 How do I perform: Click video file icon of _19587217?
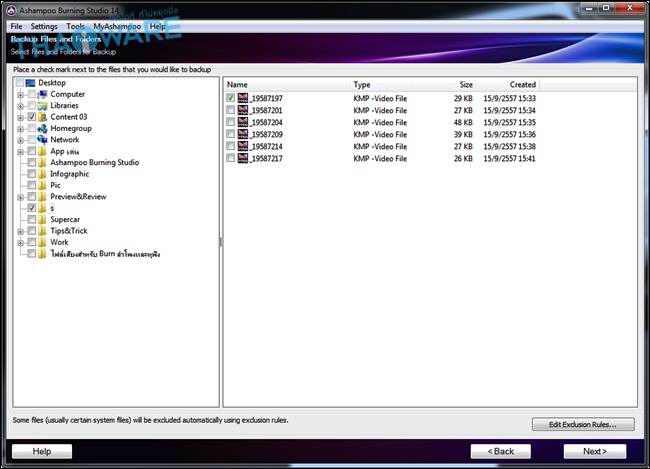pos(243,158)
